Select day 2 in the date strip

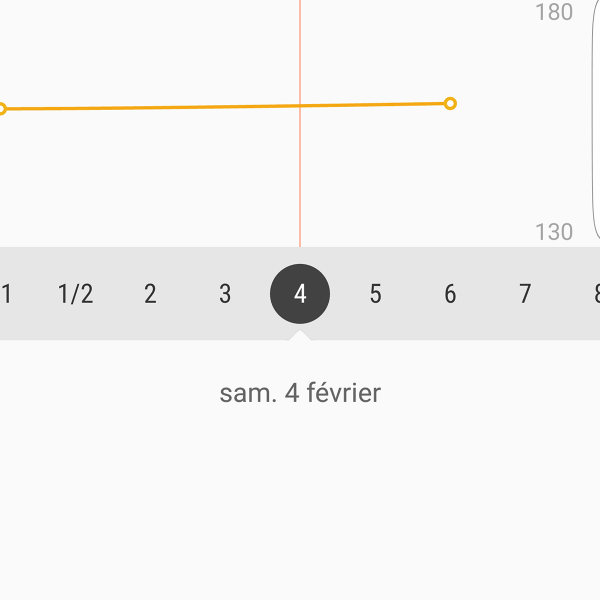(x=150, y=294)
